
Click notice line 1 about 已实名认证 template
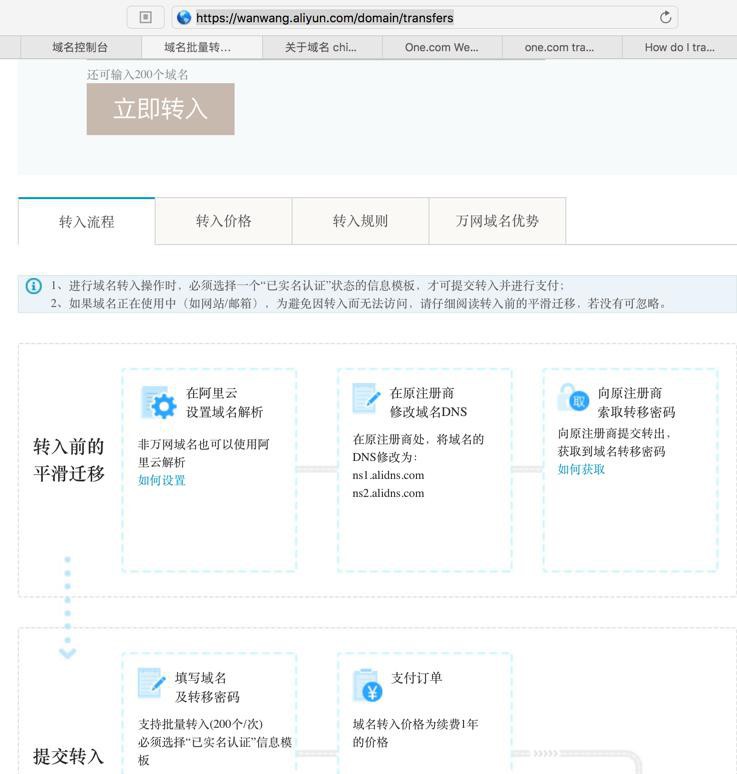(x=307, y=286)
